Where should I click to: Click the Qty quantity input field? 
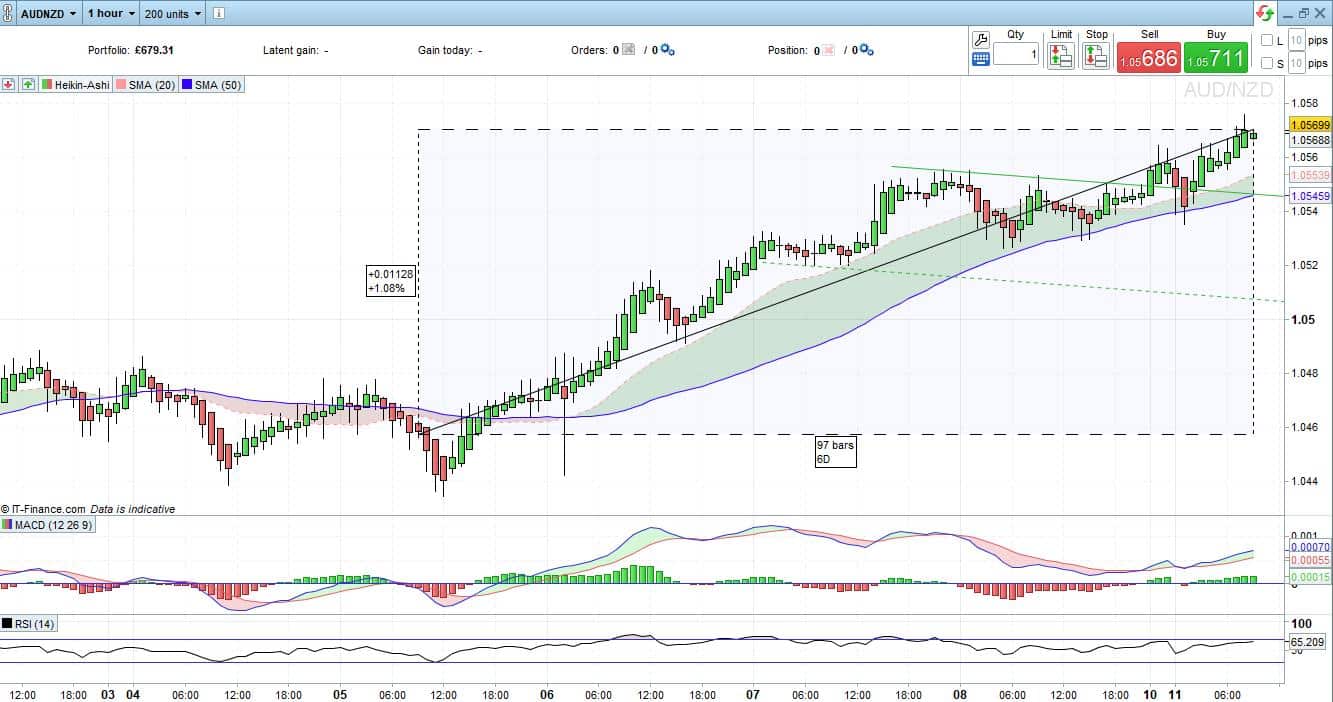(x=1016, y=54)
